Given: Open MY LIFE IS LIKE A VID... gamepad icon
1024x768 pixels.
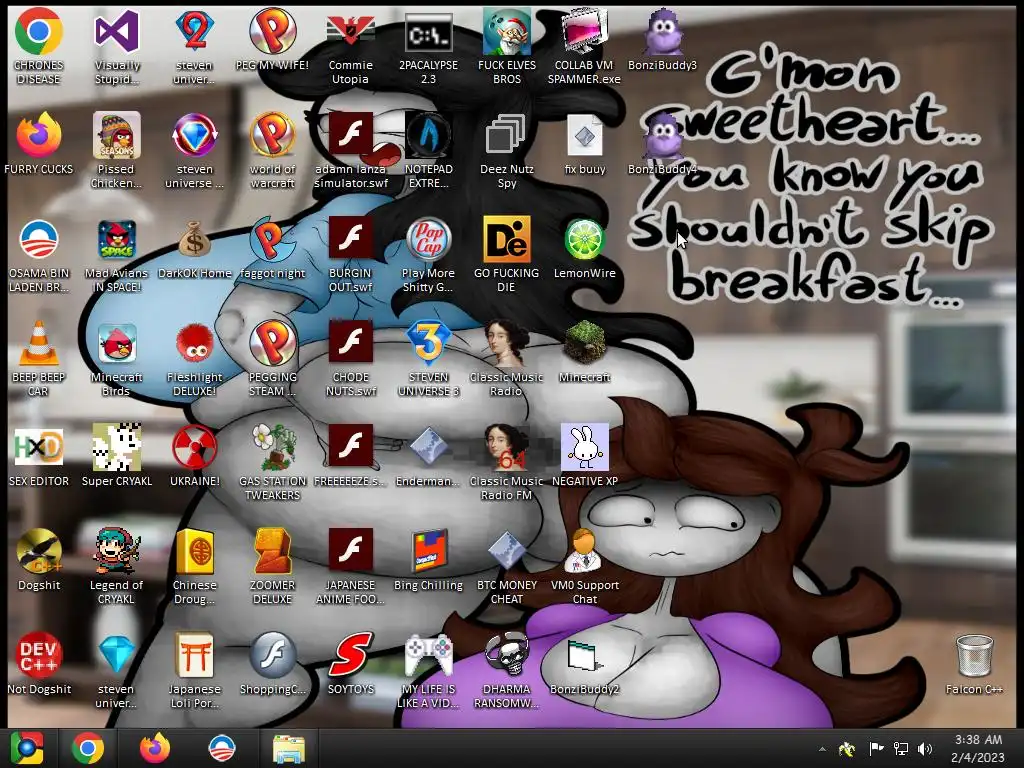Looking at the screenshot, I should tap(428, 654).
